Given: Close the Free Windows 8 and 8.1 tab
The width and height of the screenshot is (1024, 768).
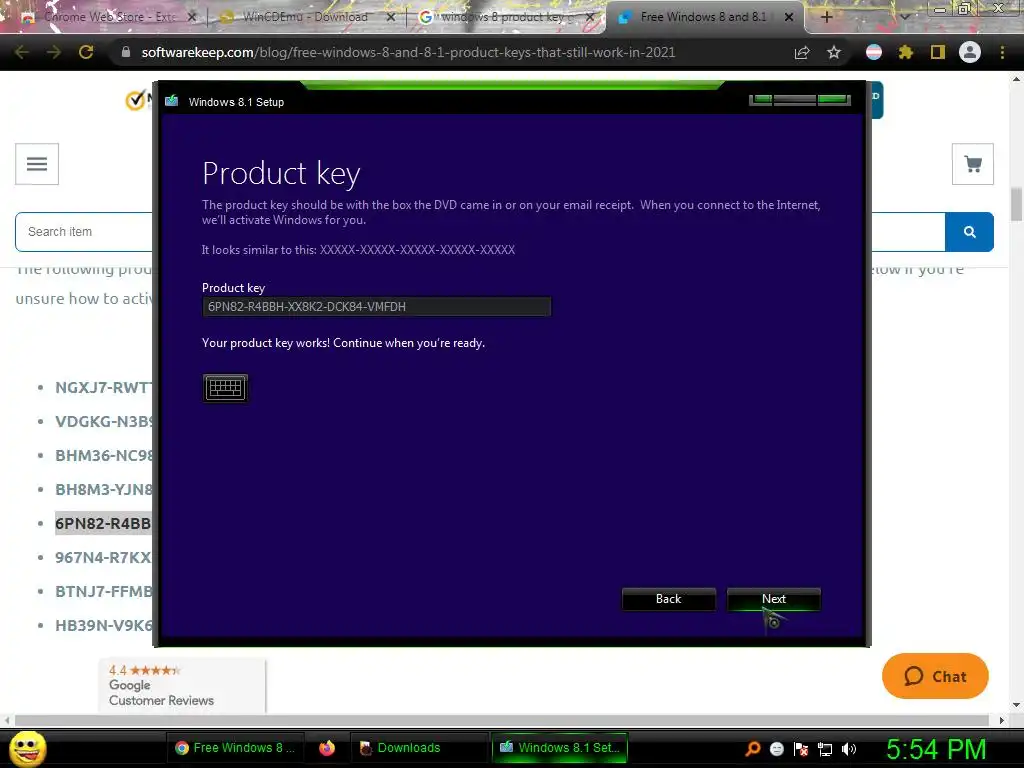Looking at the screenshot, I should (x=789, y=17).
